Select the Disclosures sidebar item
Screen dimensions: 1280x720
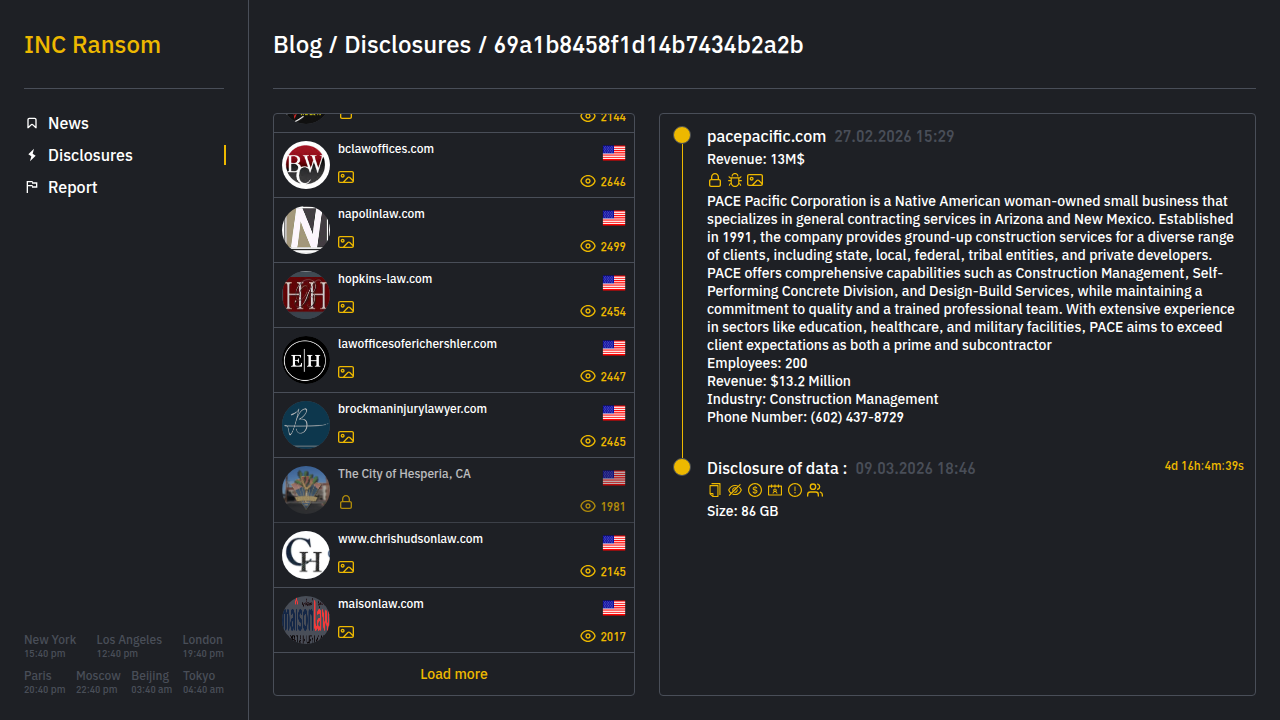click(x=90, y=155)
